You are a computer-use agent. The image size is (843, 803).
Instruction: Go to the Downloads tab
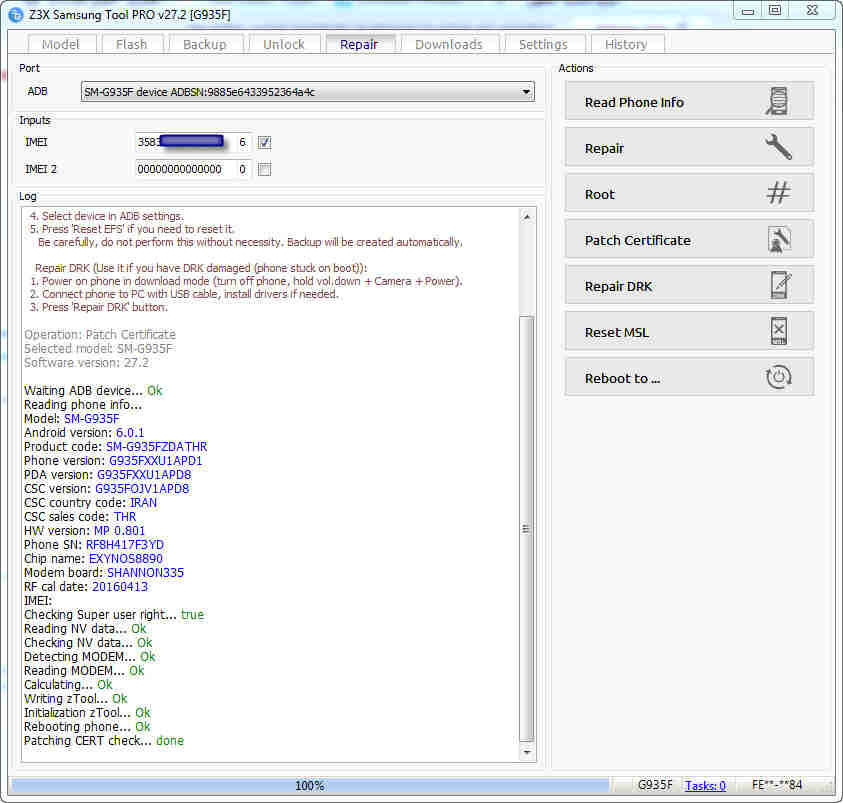click(x=449, y=44)
